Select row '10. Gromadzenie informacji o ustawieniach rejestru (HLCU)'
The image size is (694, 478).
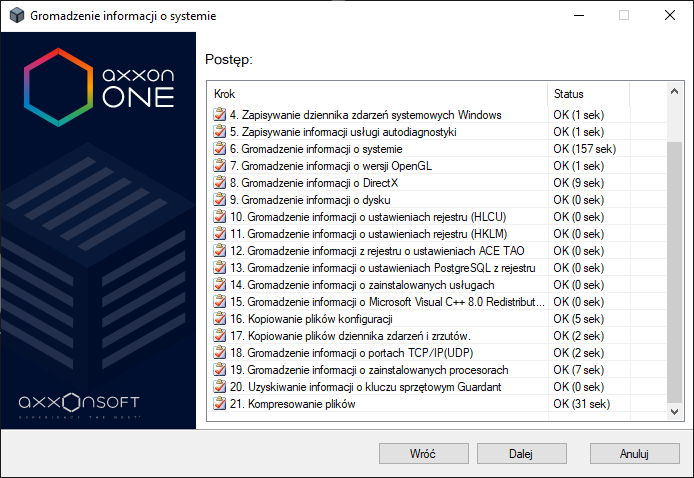point(436,216)
